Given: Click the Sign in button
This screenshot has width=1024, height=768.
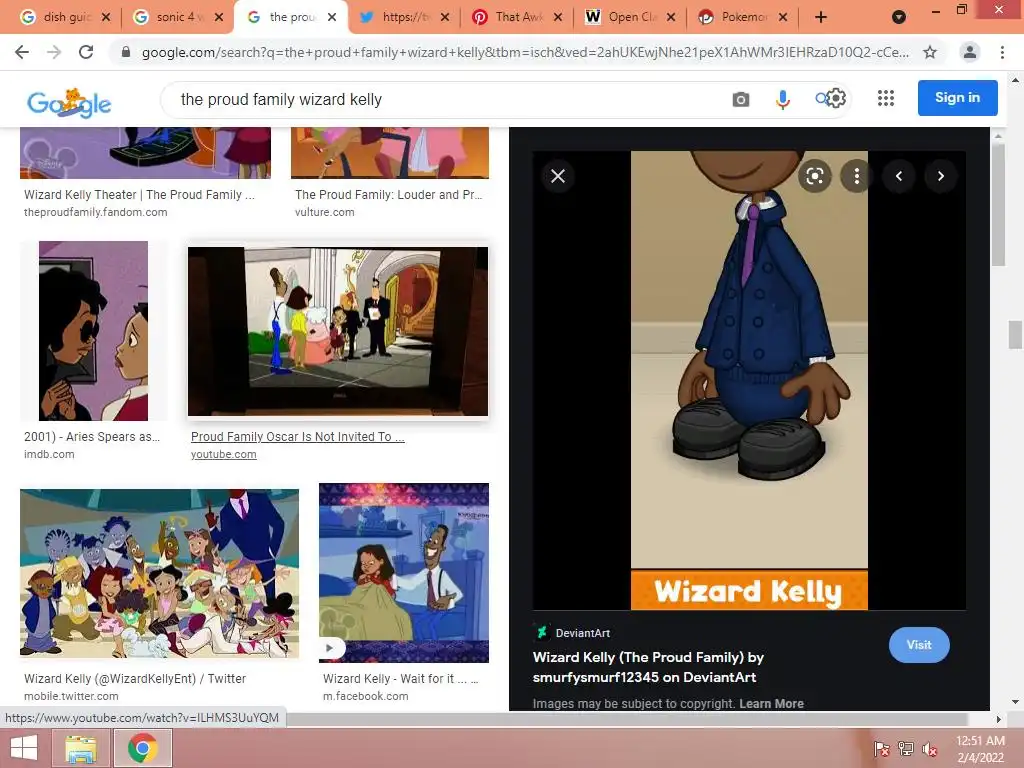Looking at the screenshot, I should pyautogui.click(x=957, y=97).
